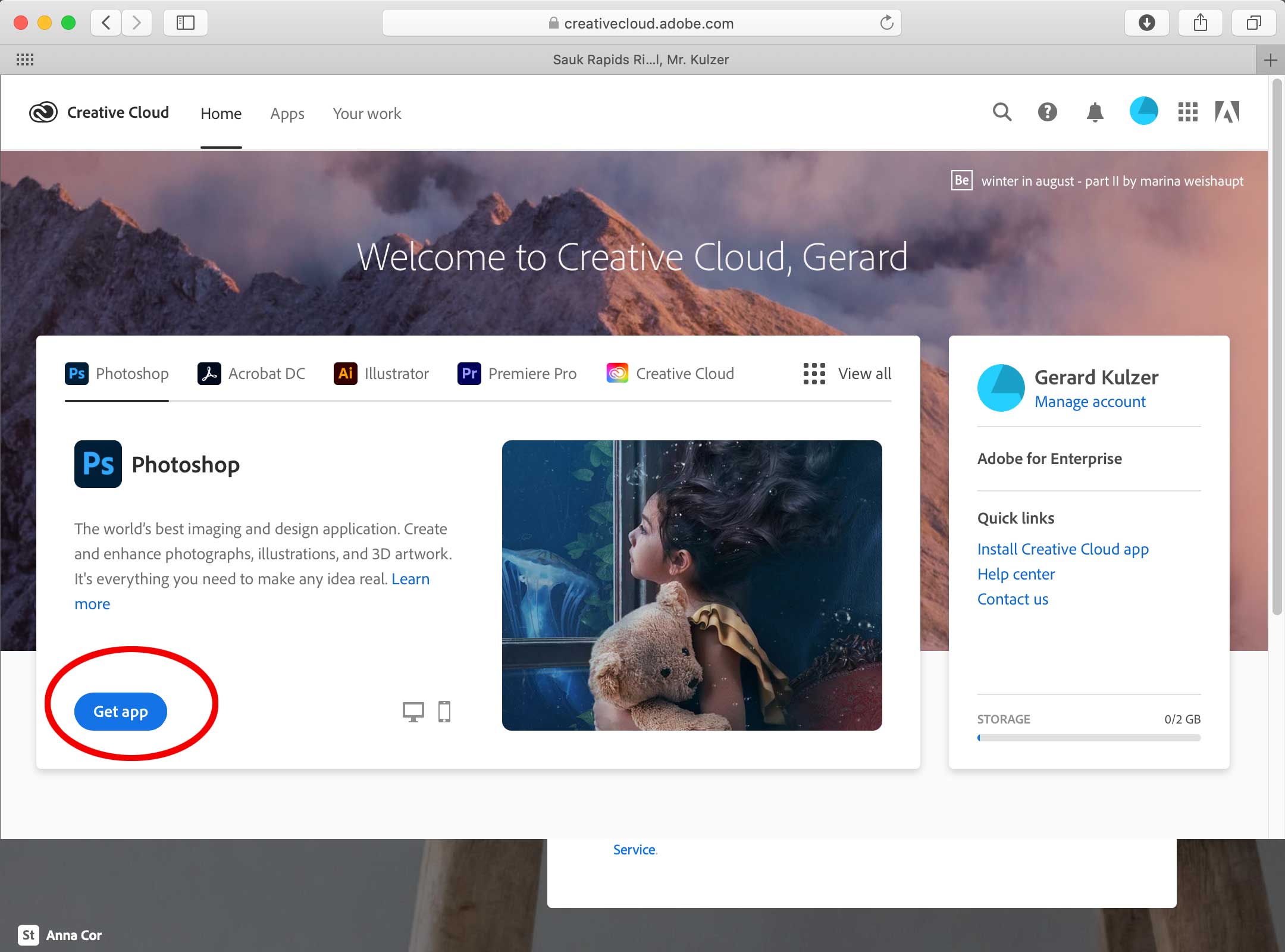
Task: Go to the Home nav tab
Action: pos(221,114)
